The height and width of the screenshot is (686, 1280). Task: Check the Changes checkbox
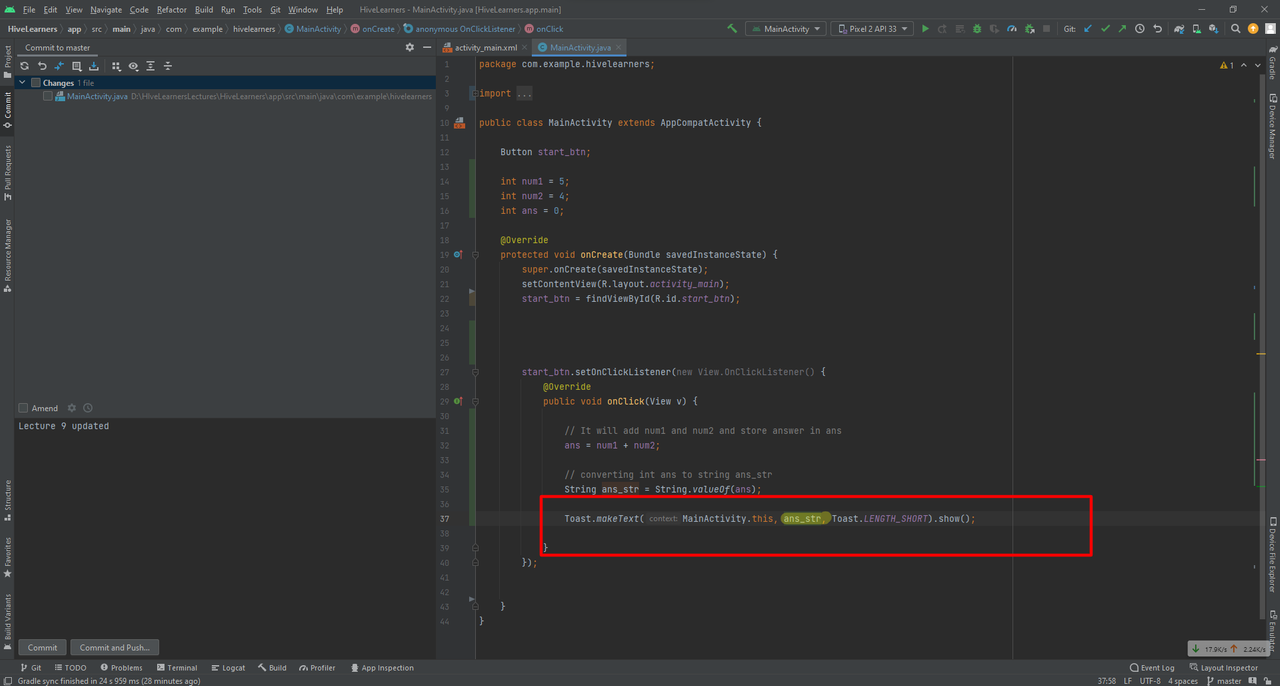coord(36,83)
